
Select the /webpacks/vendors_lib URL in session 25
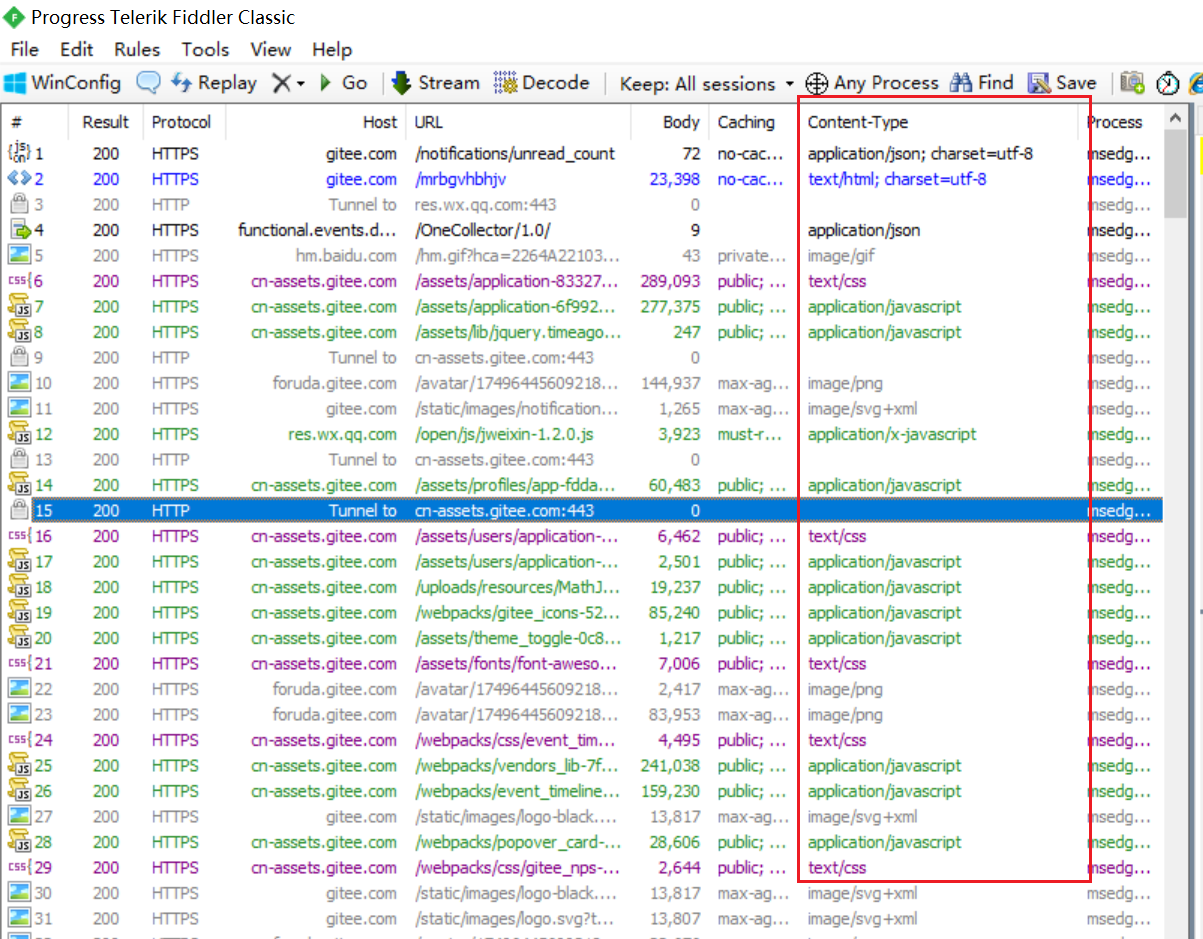coord(517,766)
